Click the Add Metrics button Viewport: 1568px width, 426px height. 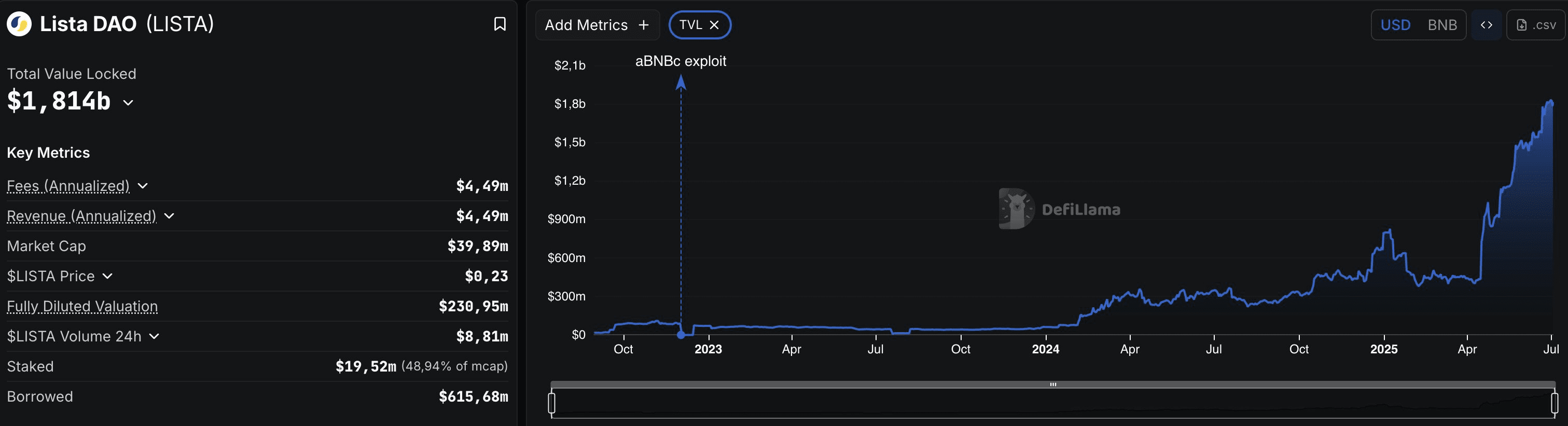coord(596,25)
